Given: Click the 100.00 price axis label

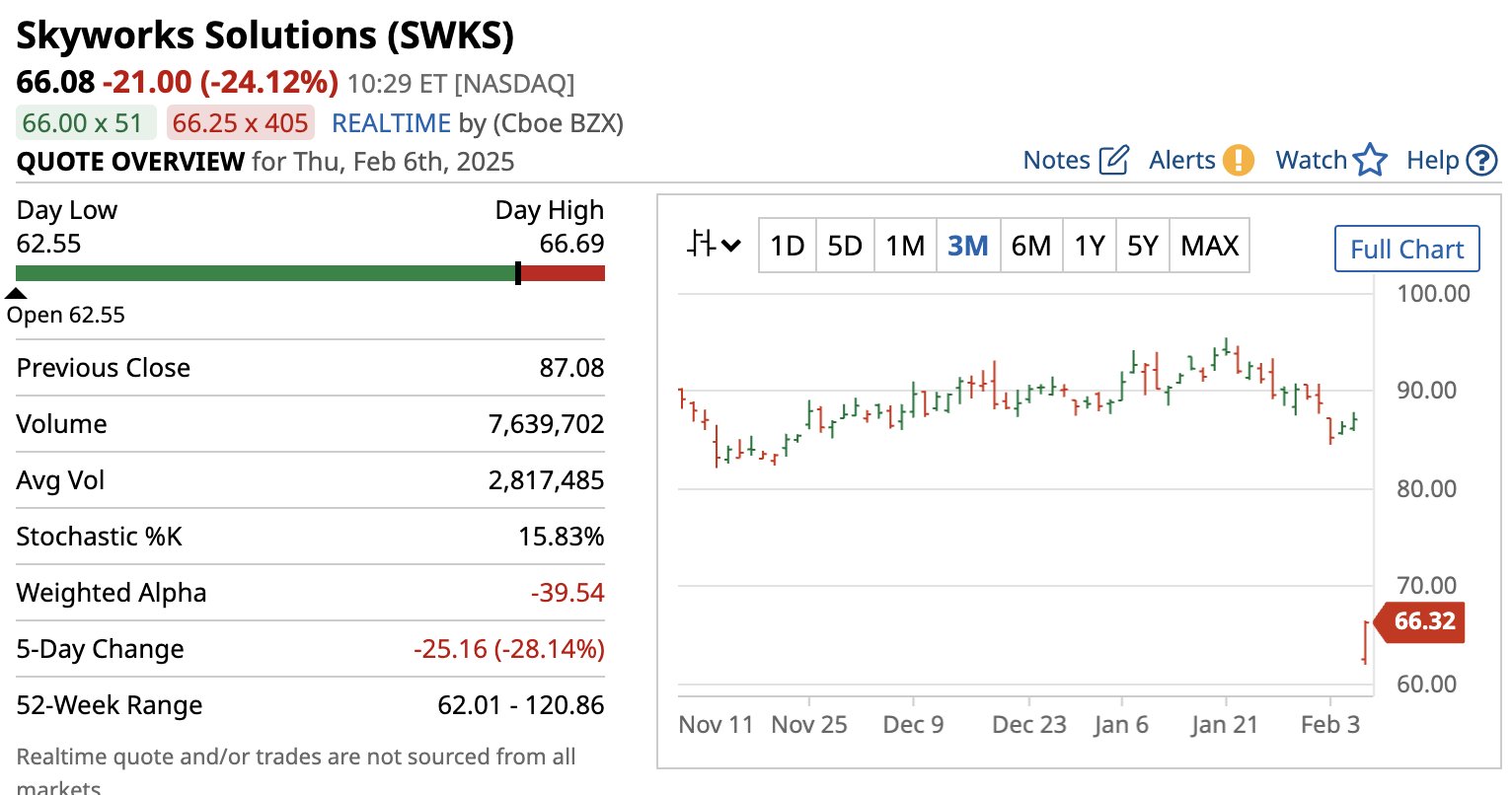Looking at the screenshot, I should [x=1433, y=293].
